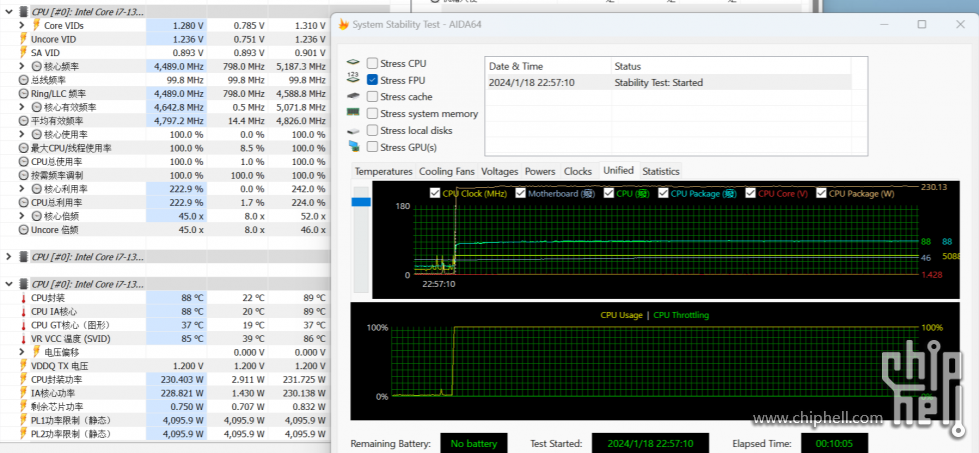Click the thermometer icon beside CPU封装
The image size is (979, 453).
pyautogui.click(x=24, y=298)
